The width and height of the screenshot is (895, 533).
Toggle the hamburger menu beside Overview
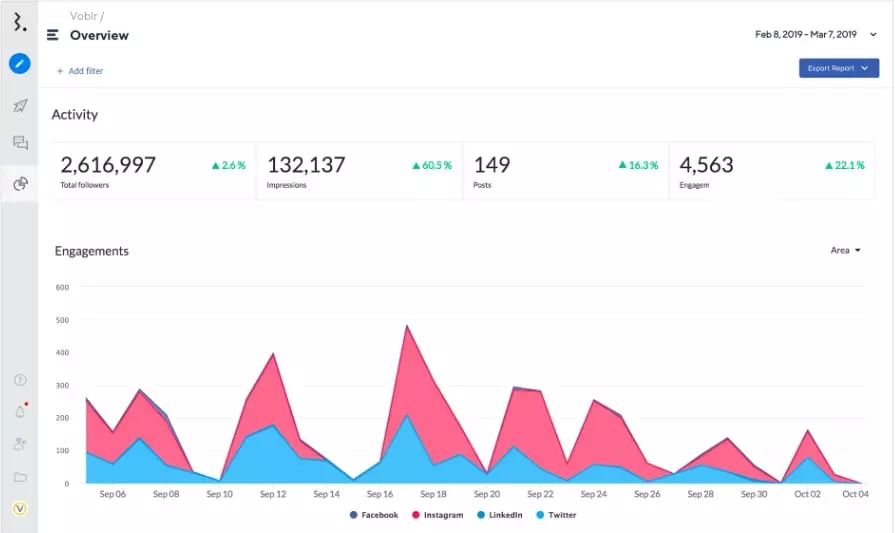[x=53, y=35]
